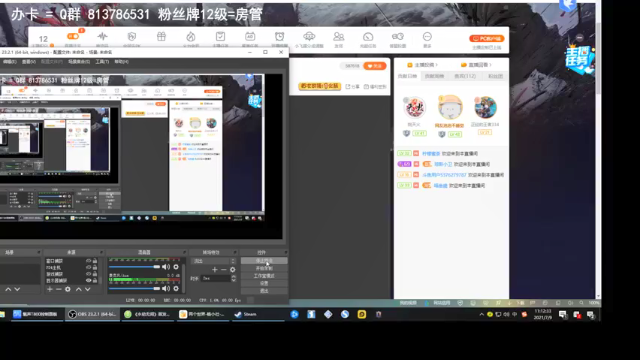
Task: Open settings gear for the first mixer channel
Action: point(176,267)
